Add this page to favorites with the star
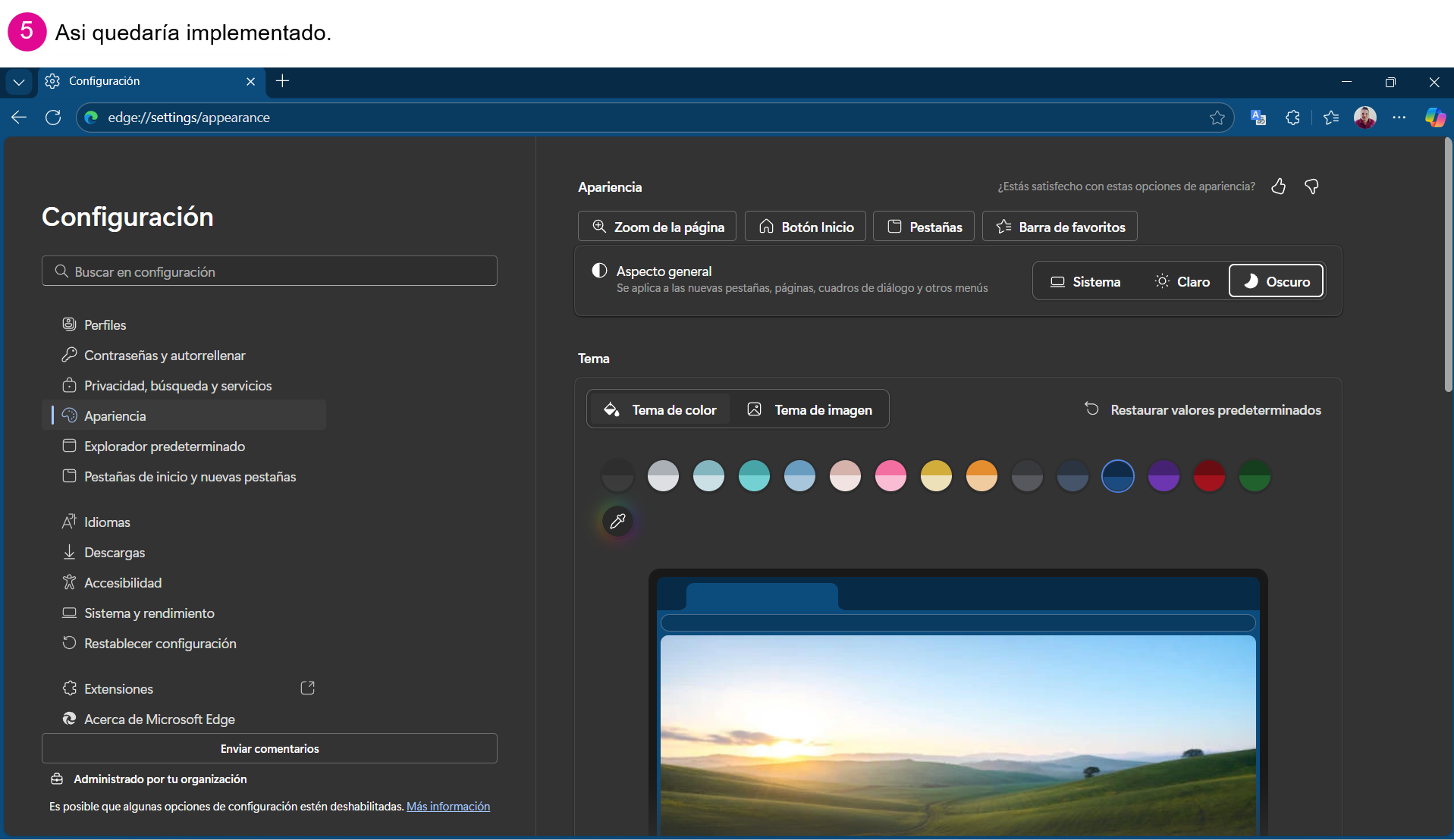The width and height of the screenshot is (1454, 840). 1217,118
